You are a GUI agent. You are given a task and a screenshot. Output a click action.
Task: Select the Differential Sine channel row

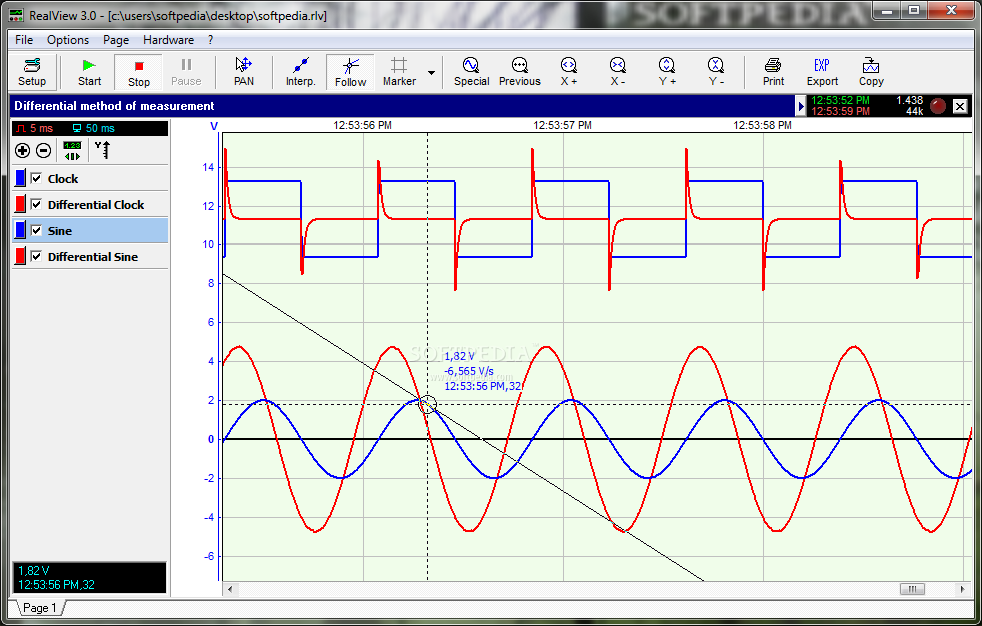point(90,257)
